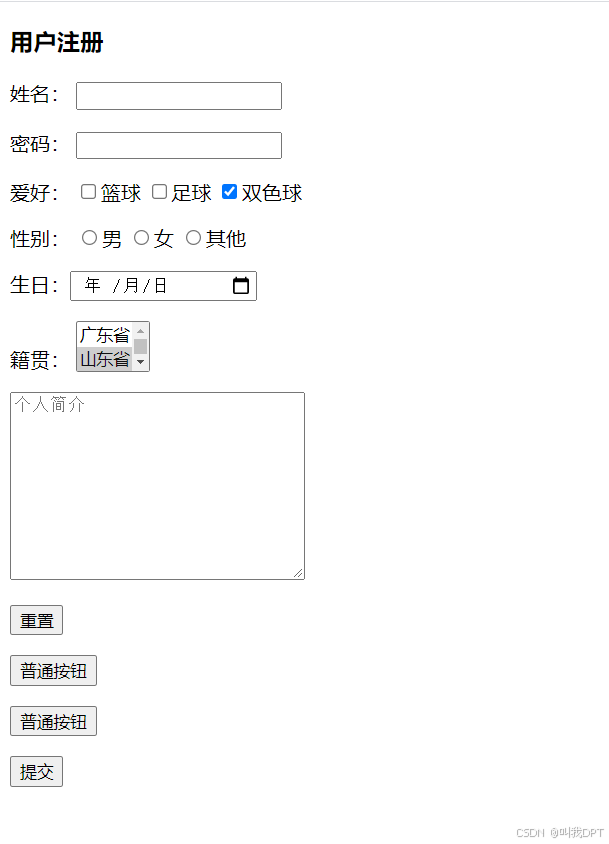
Task: Click the 重置 button
Action: tap(37, 620)
